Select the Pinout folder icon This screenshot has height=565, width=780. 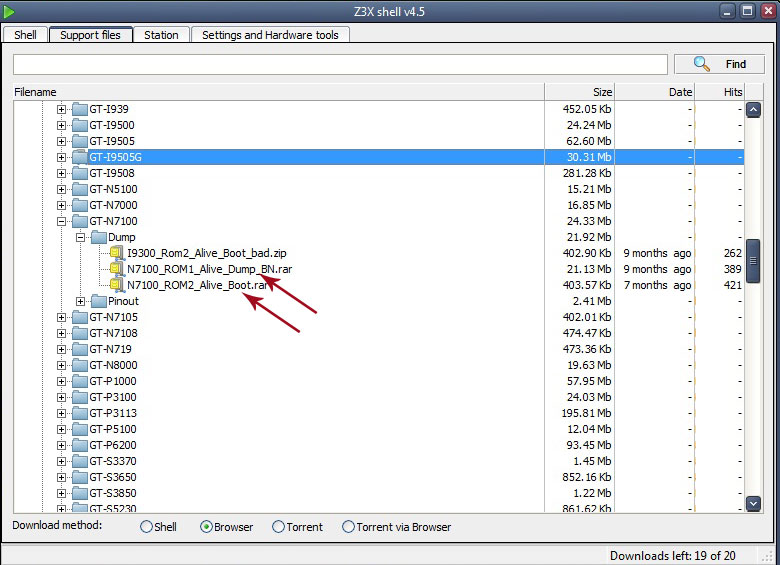99,301
